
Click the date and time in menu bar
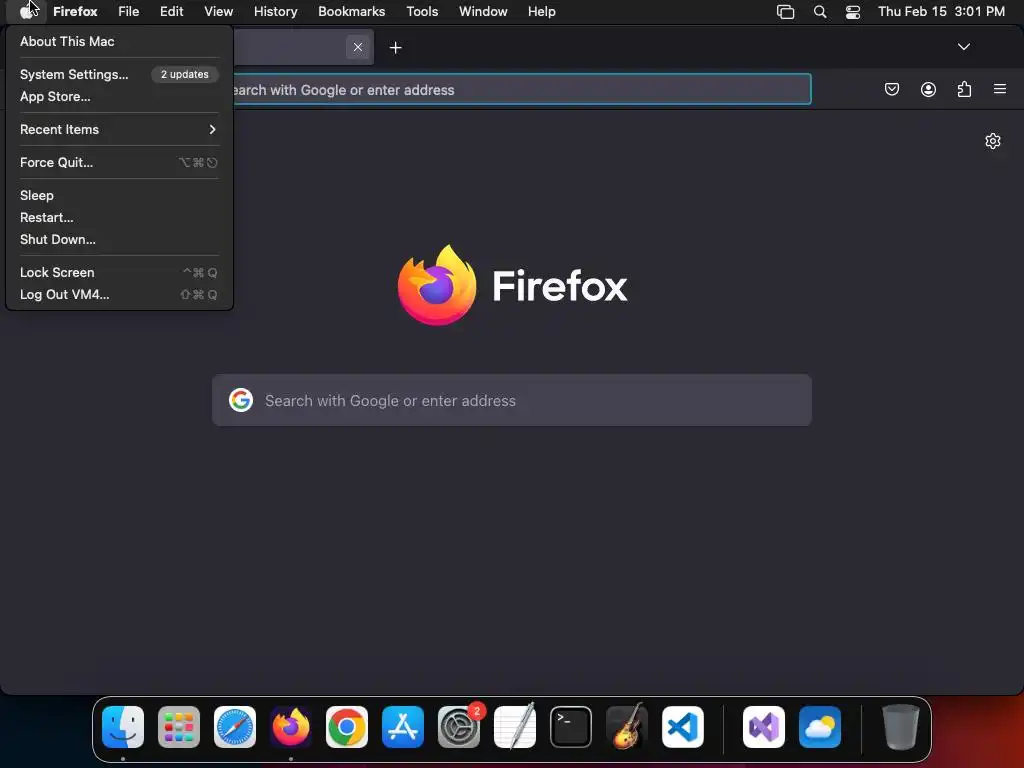tap(941, 12)
